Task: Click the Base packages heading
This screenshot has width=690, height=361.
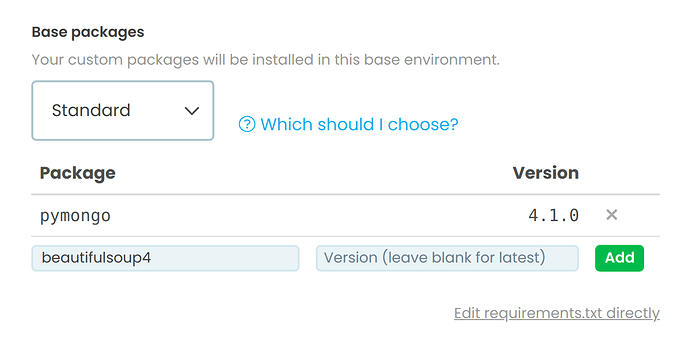Action: (88, 32)
